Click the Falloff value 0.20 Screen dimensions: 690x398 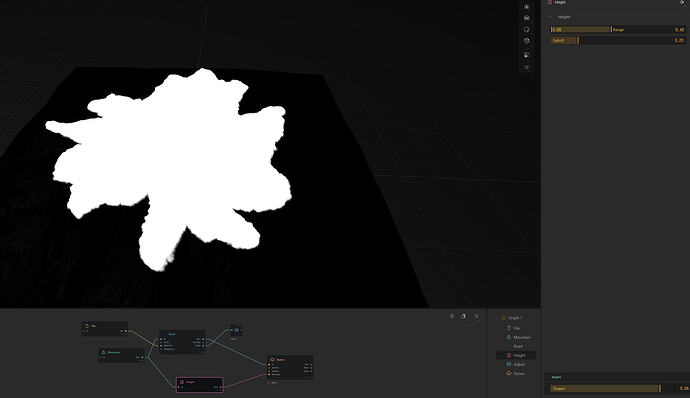point(679,40)
